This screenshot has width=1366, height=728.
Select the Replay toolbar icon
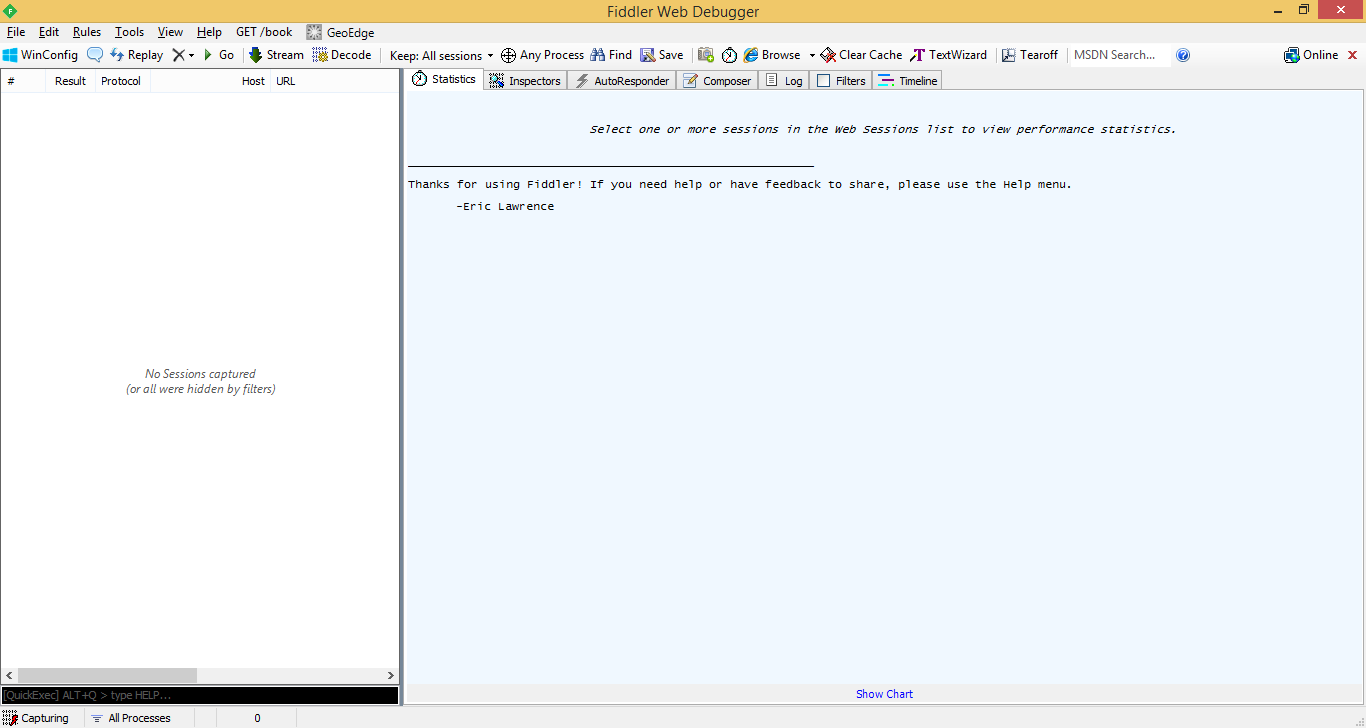coord(134,55)
